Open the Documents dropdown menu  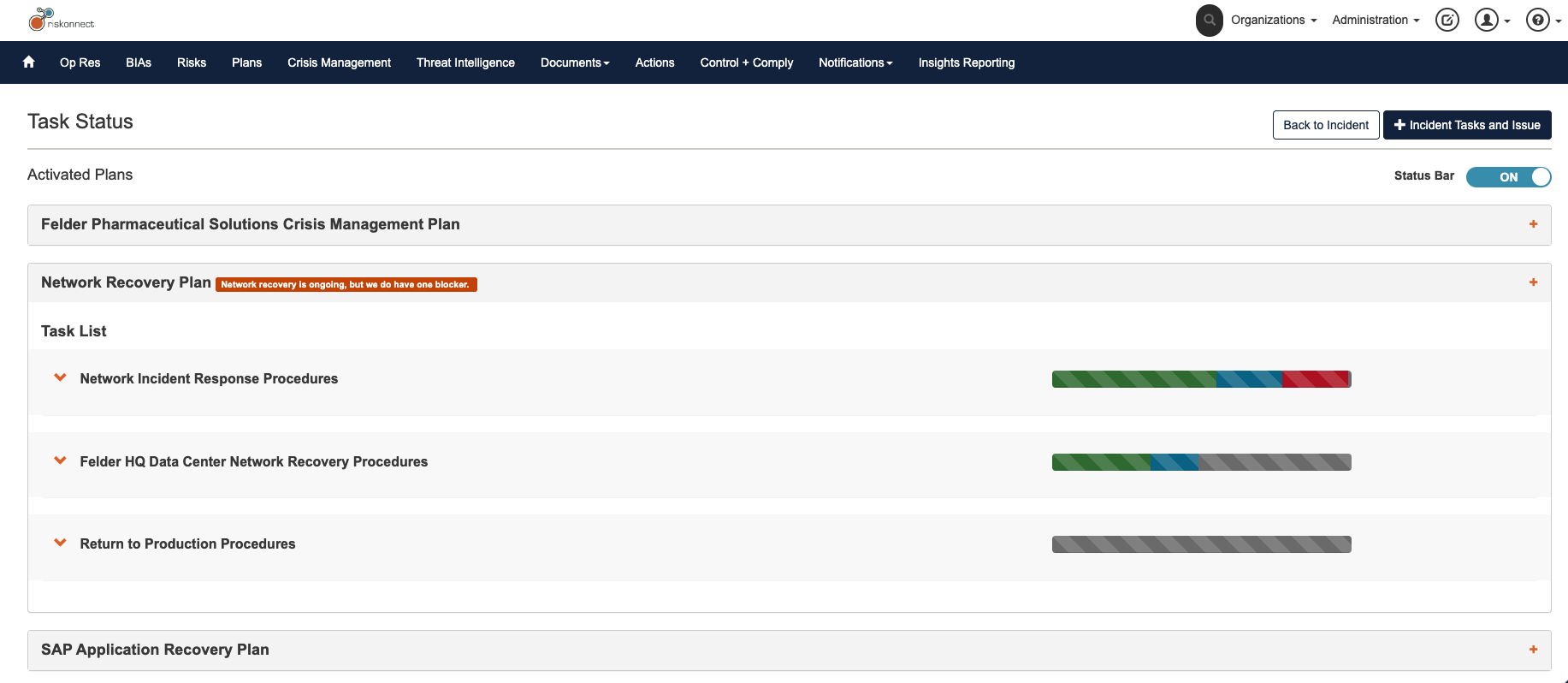tap(575, 62)
